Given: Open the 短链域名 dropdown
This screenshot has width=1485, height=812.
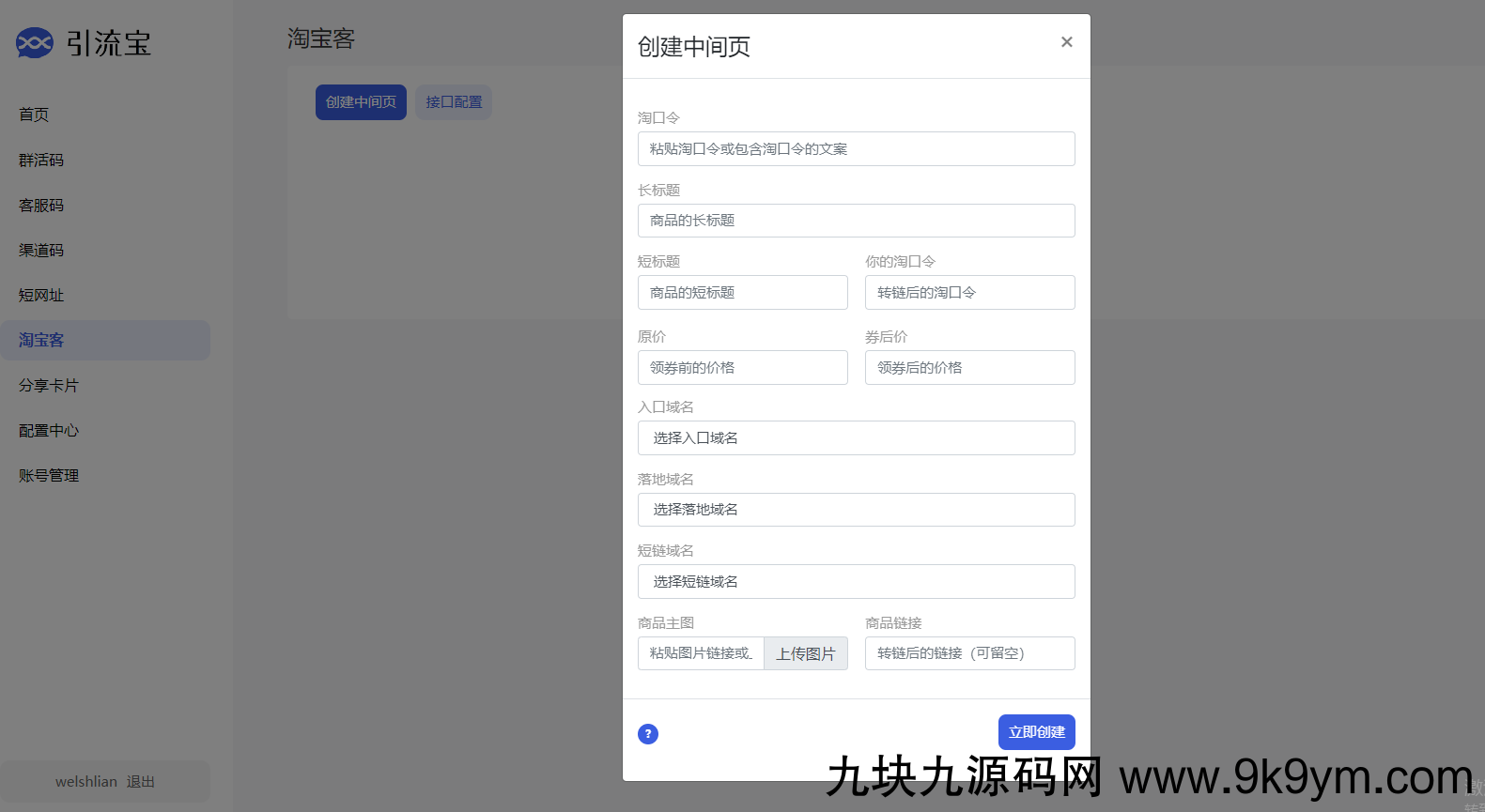Looking at the screenshot, I should [856, 582].
